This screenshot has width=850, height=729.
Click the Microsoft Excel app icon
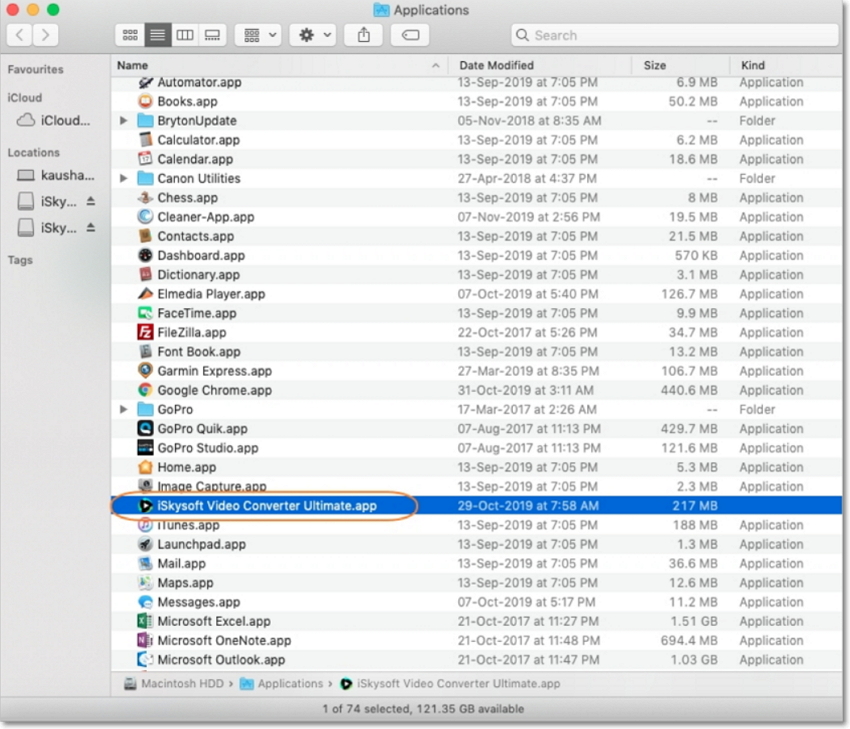pyautogui.click(x=145, y=622)
